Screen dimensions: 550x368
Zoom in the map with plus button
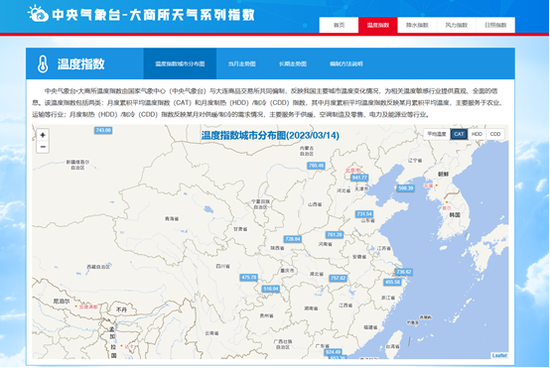(43, 135)
